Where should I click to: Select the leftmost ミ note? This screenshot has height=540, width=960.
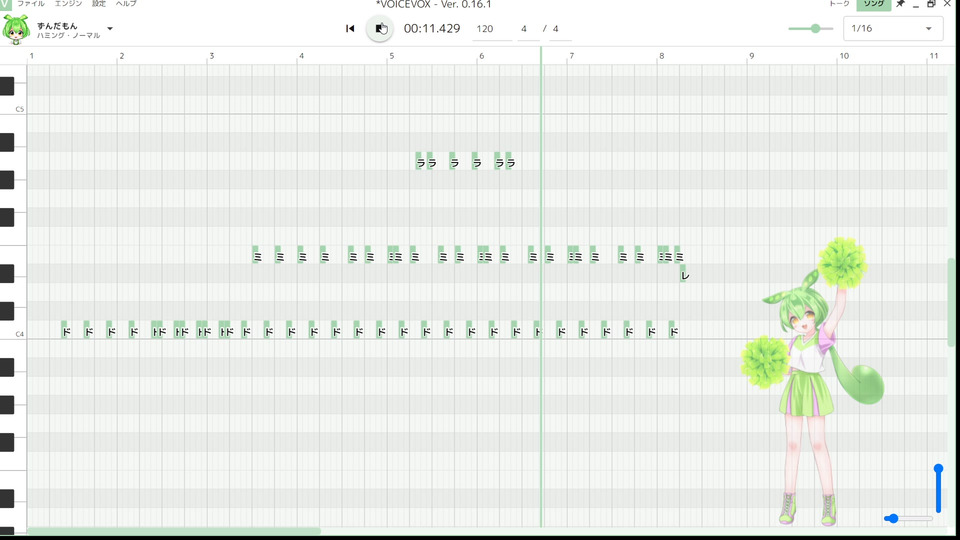click(x=257, y=255)
